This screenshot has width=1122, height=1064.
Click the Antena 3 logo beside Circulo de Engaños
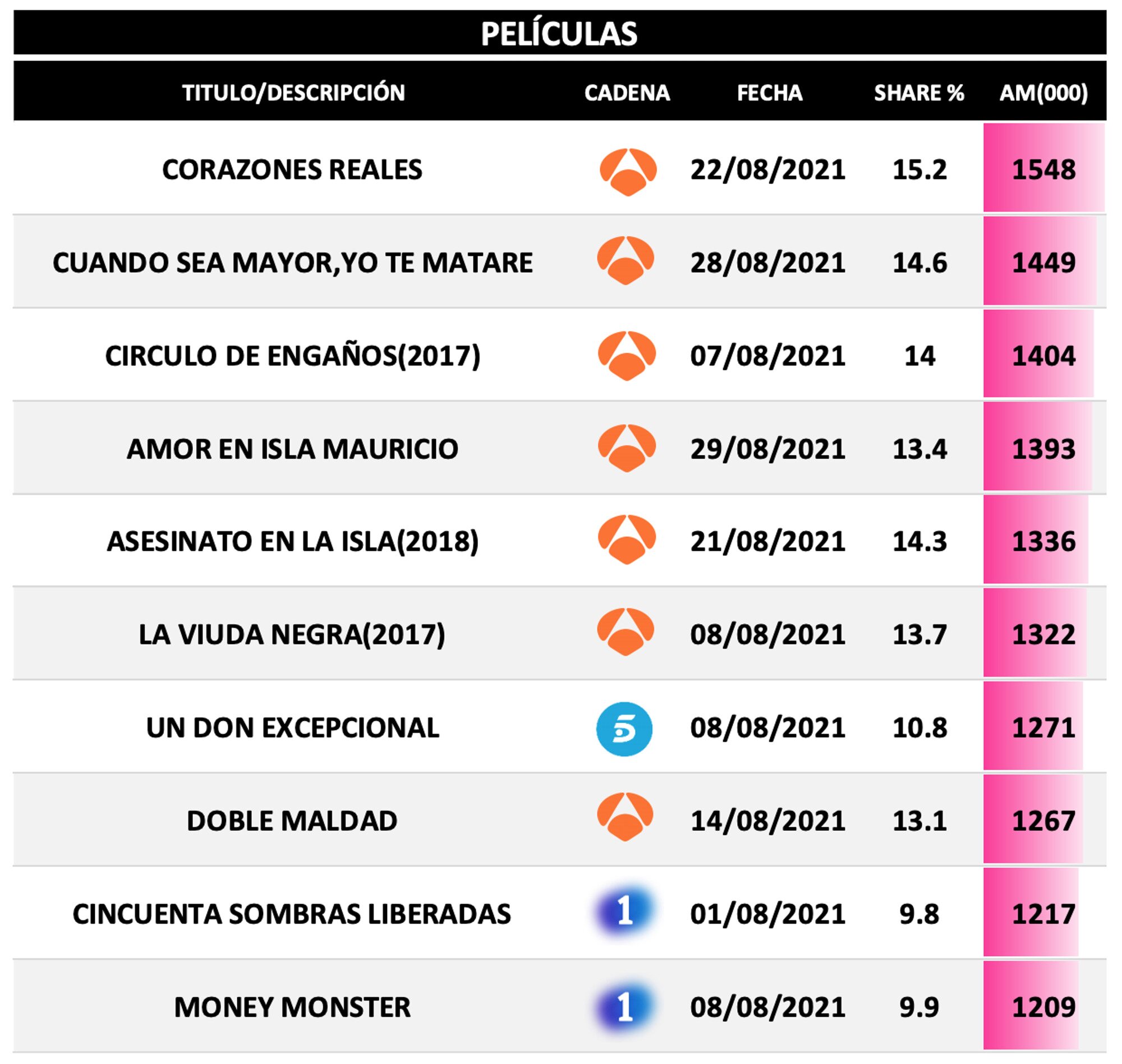coord(626,356)
